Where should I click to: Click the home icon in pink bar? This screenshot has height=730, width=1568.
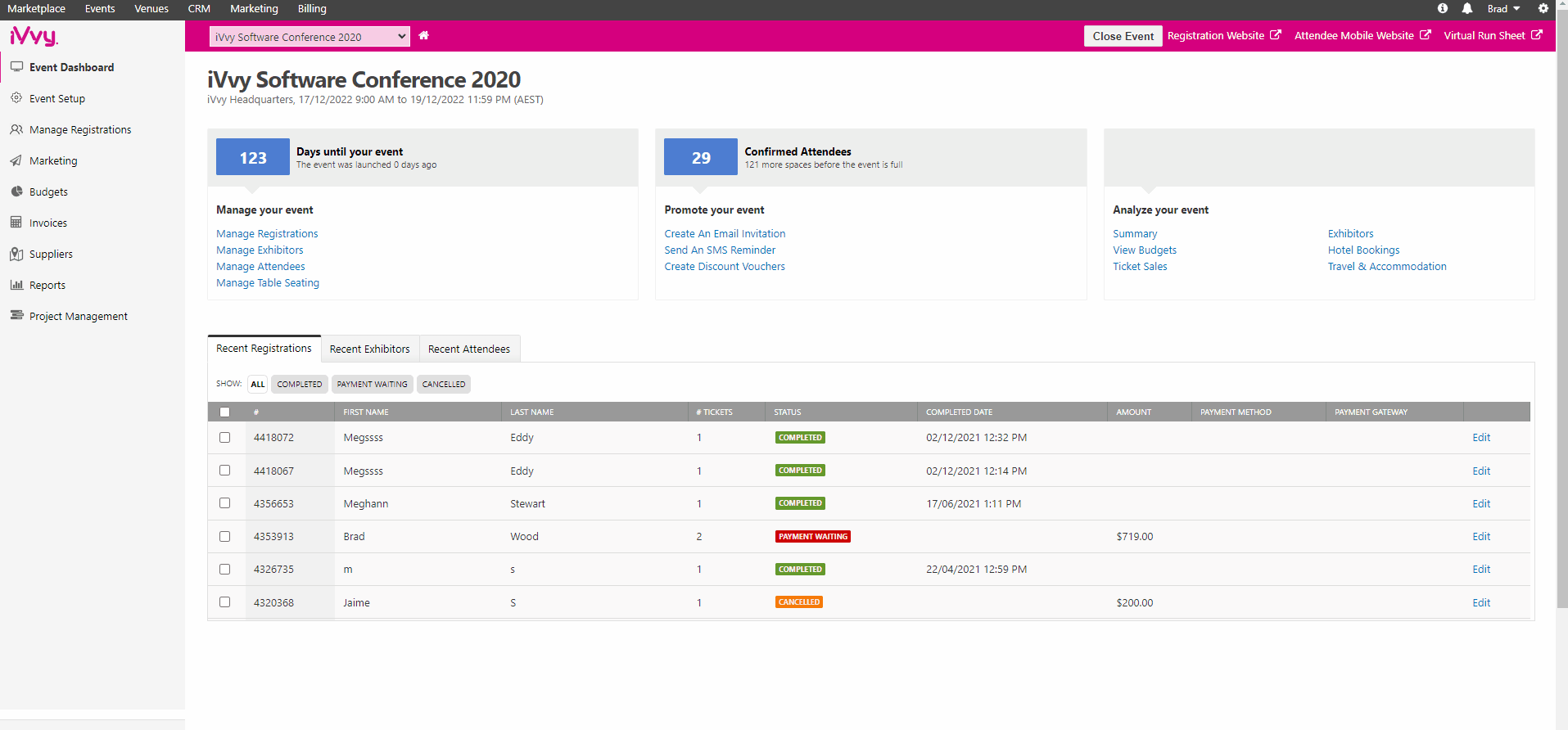[x=424, y=36]
